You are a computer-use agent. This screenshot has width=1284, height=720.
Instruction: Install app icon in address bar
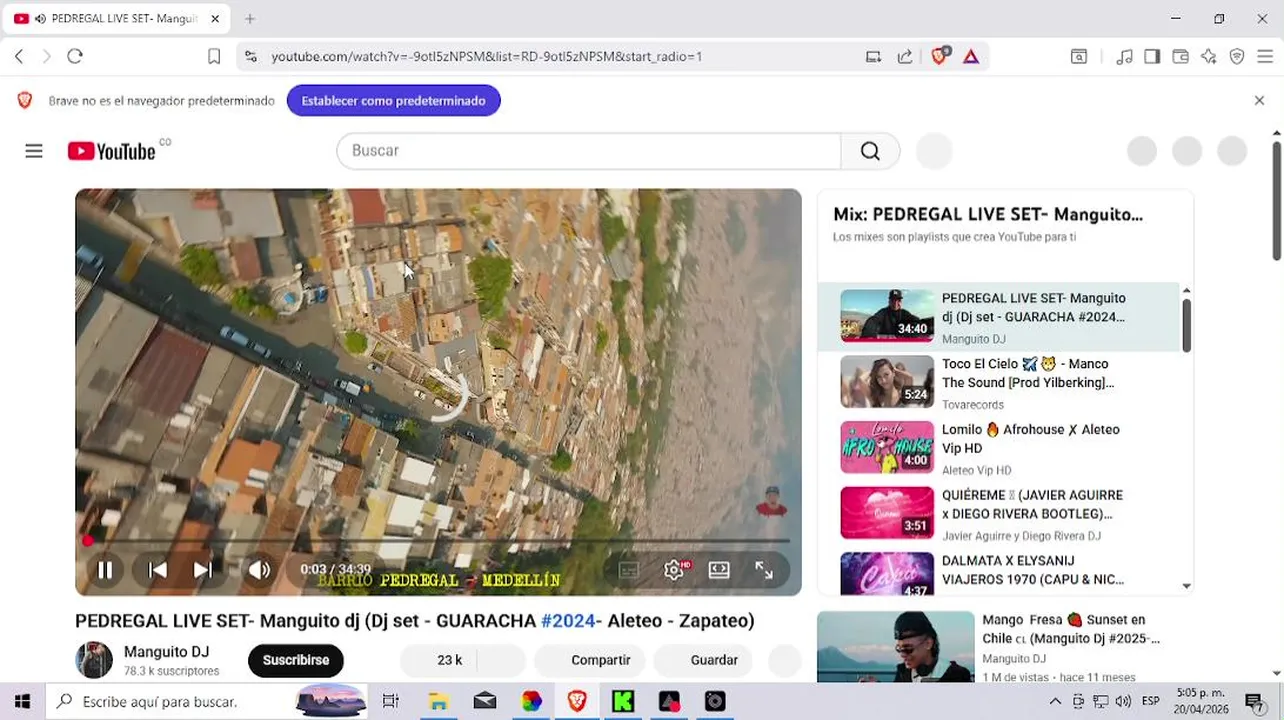click(873, 57)
